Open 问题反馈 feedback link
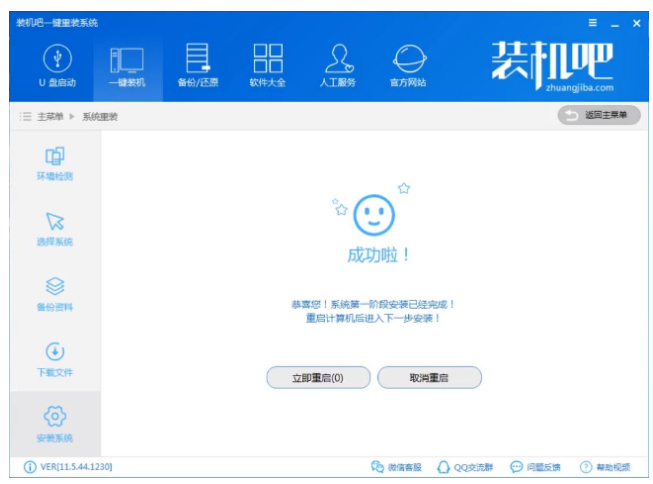 (536, 467)
